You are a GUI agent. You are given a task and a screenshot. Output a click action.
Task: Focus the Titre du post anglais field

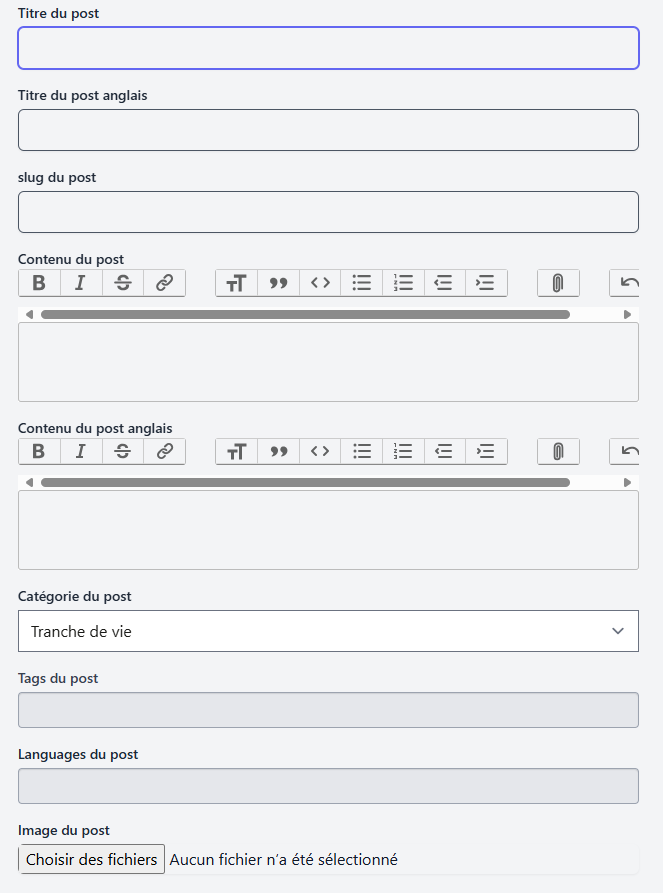328,130
